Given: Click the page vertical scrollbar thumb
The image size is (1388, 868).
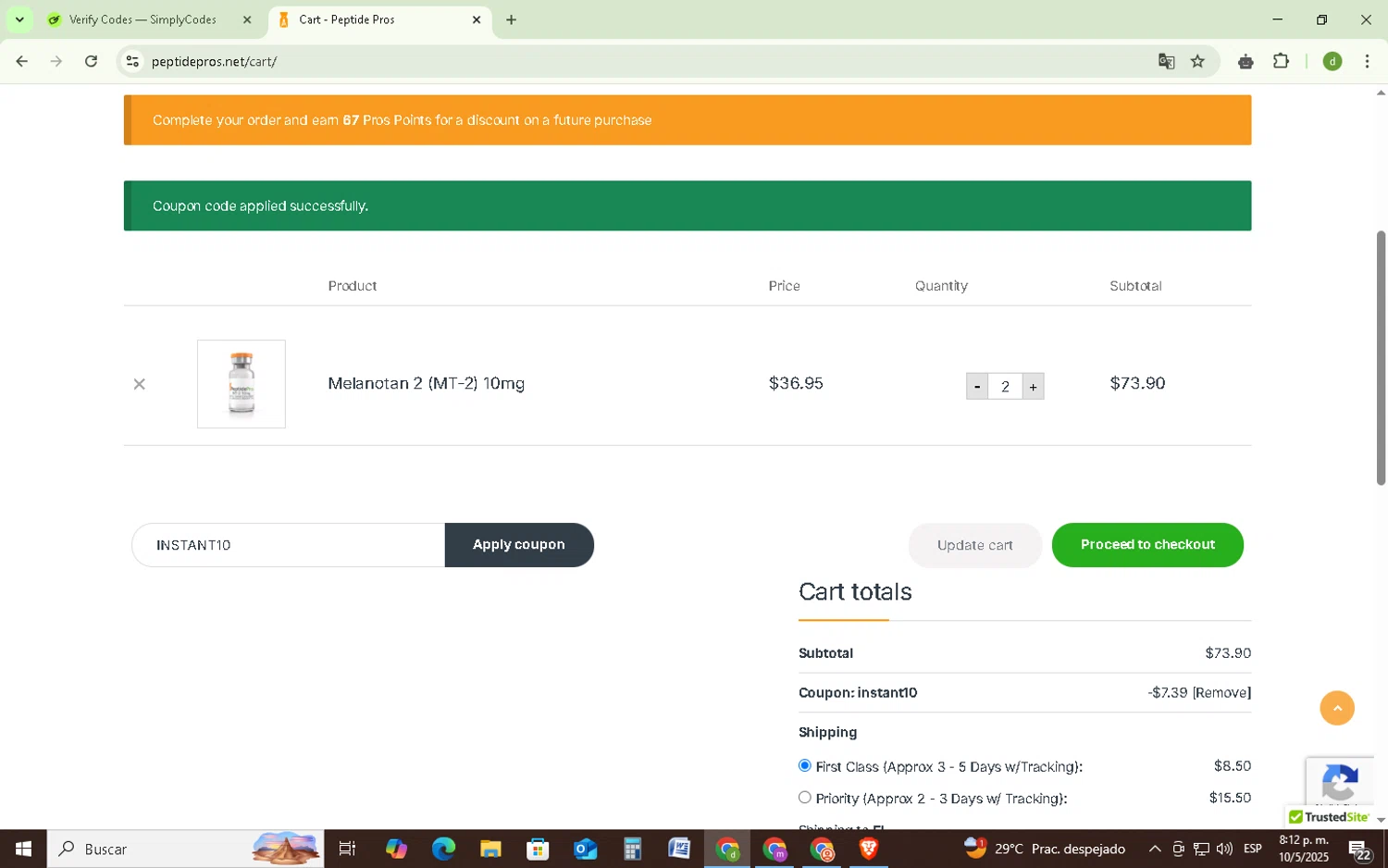Looking at the screenshot, I should [x=1381, y=357].
